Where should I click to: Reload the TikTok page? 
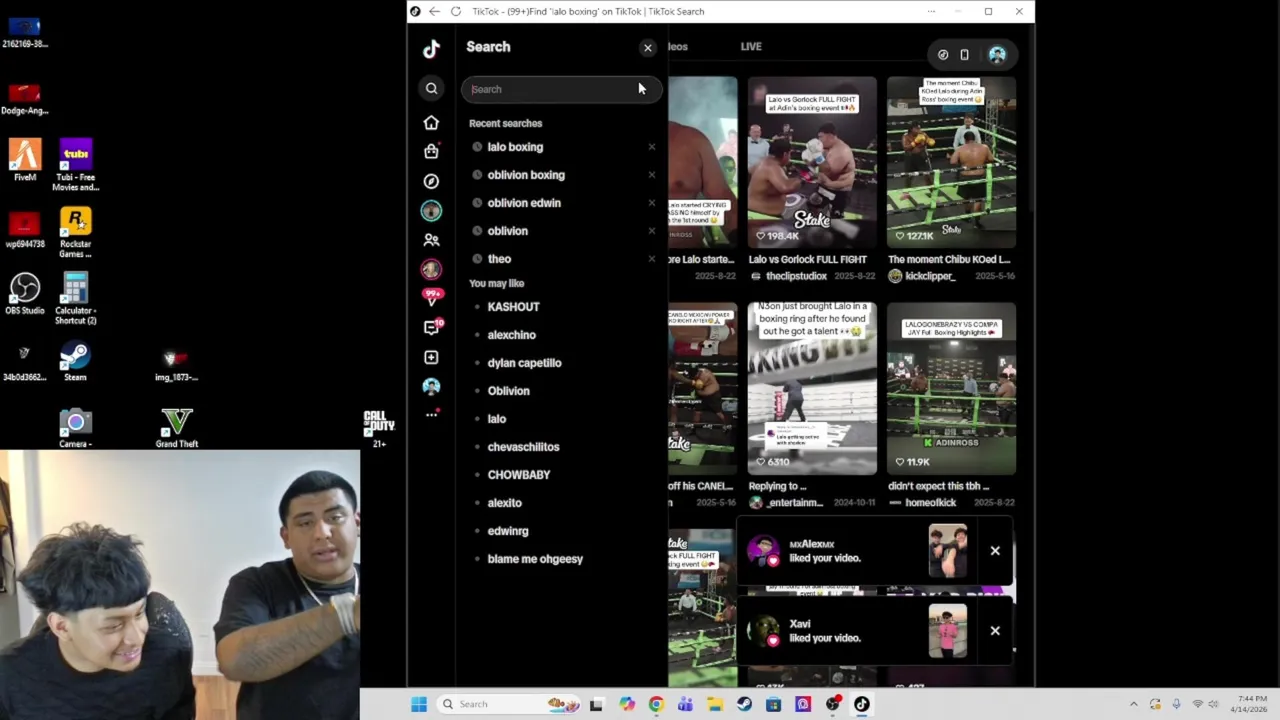(x=456, y=11)
